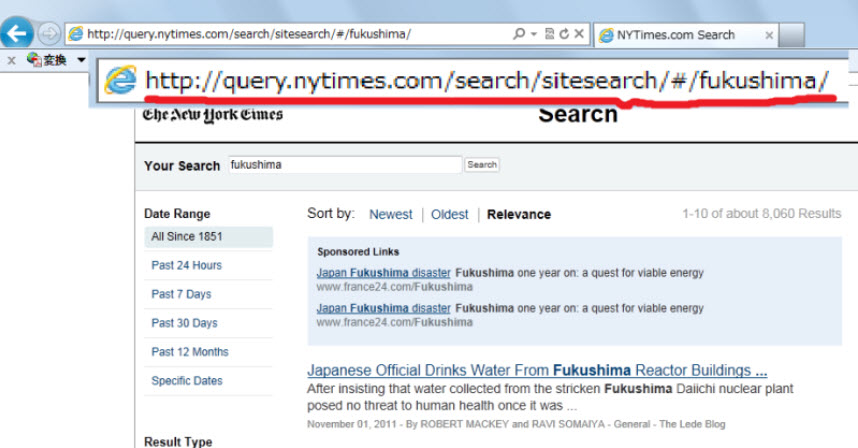Click the Search button beside the query field
This screenshot has width=858, height=448.
point(482,165)
